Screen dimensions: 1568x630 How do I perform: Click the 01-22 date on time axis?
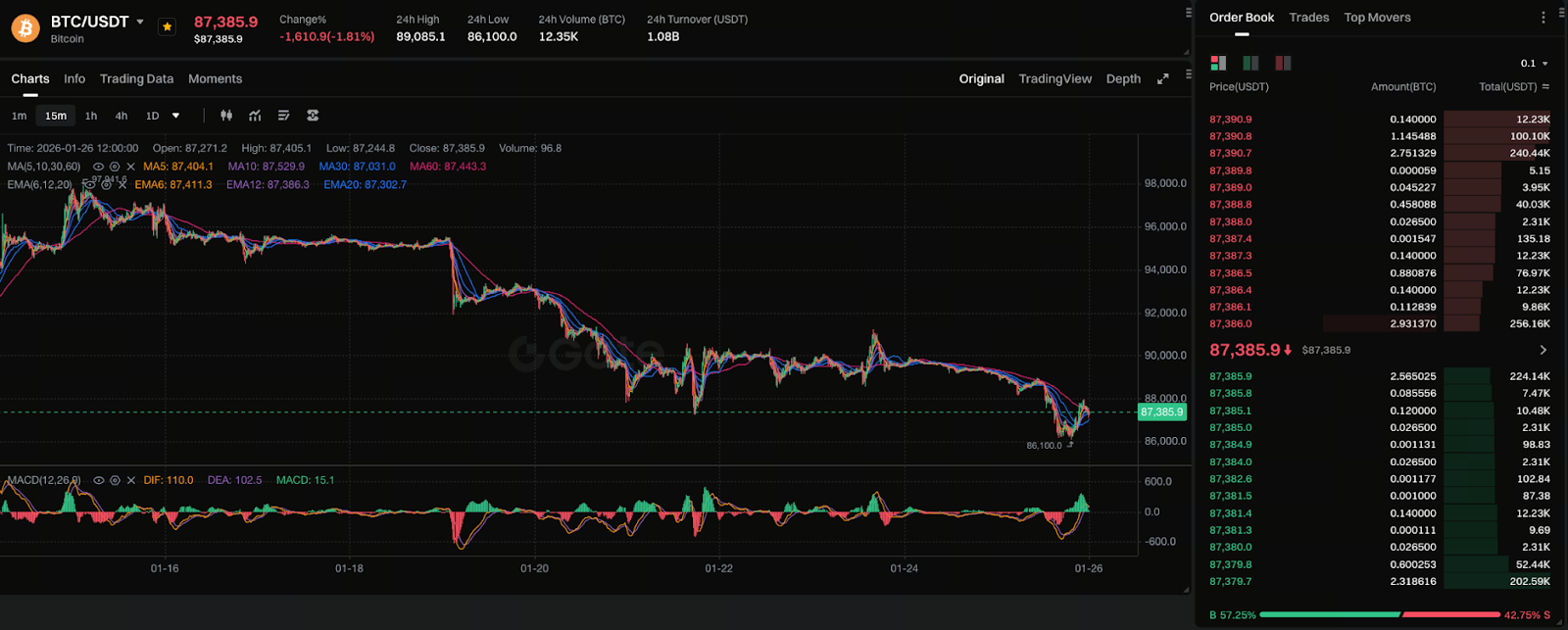tap(719, 568)
